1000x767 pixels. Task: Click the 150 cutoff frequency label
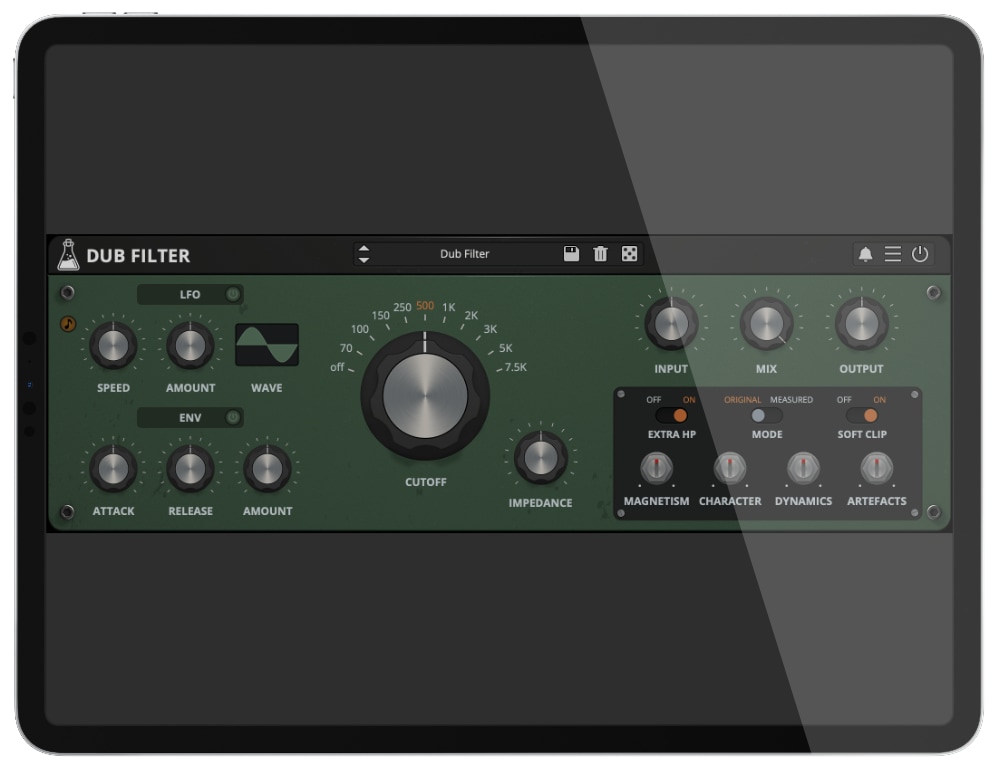click(x=380, y=316)
